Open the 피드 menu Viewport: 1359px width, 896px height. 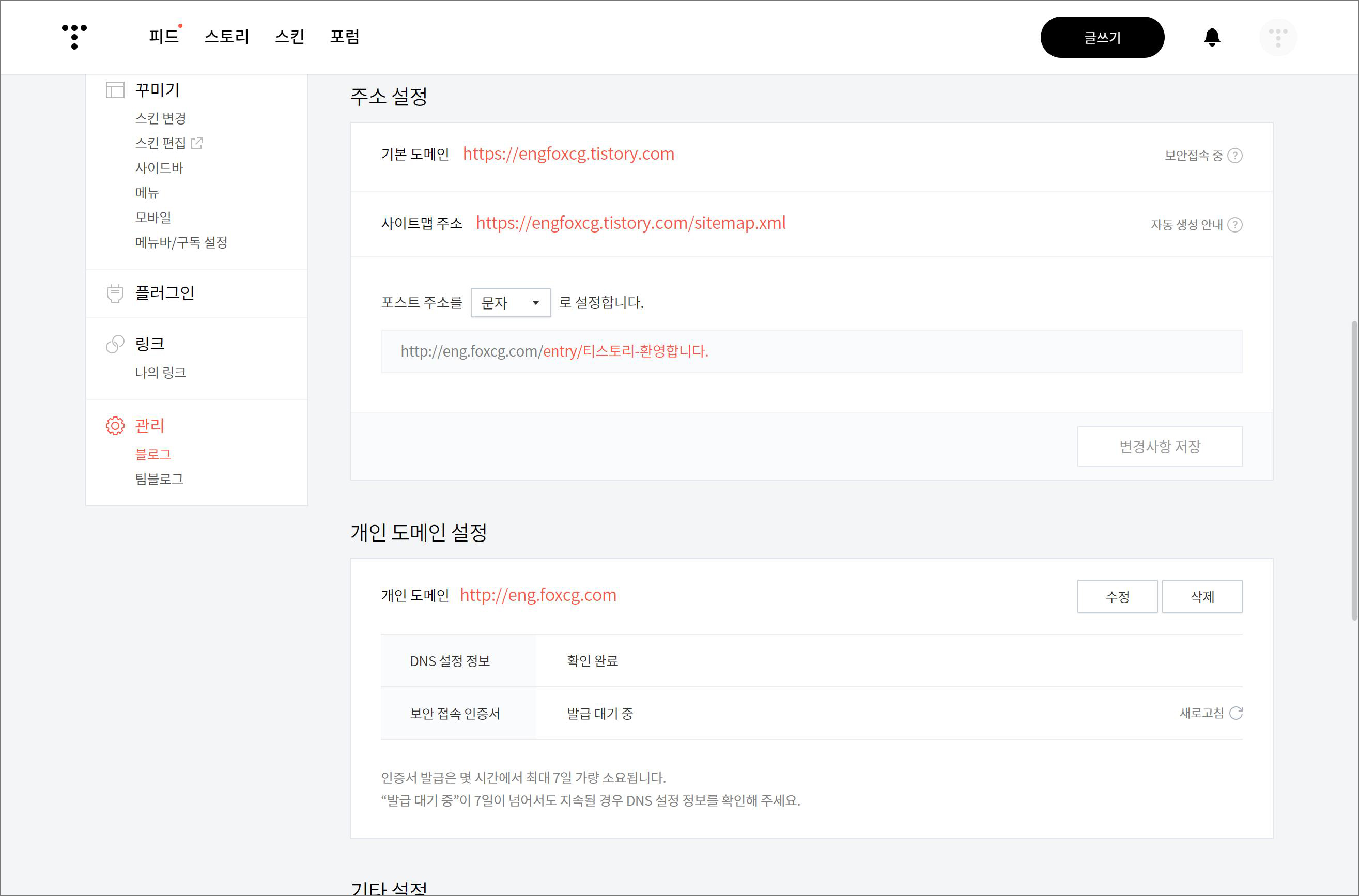point(163,37)
